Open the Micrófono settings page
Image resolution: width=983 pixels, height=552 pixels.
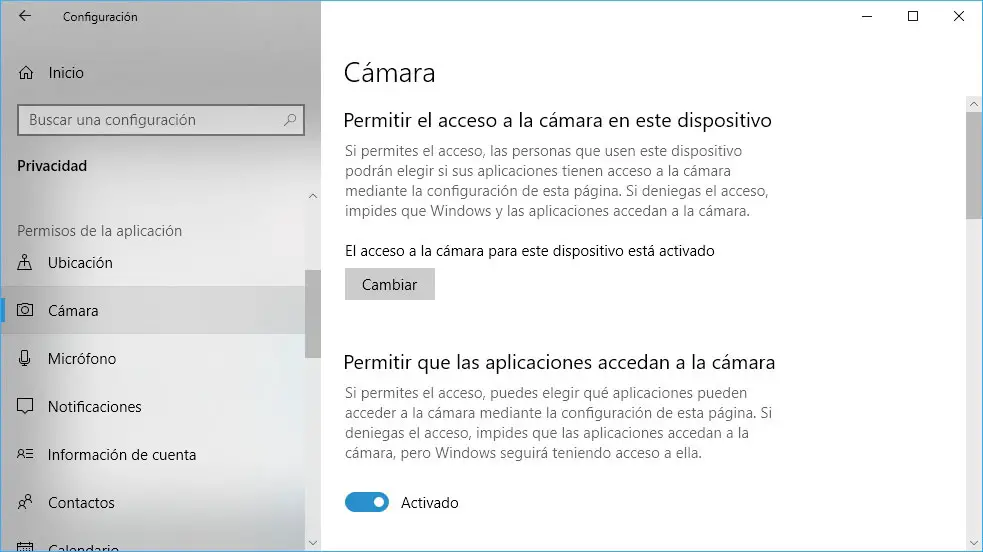[x=82, y=359]
